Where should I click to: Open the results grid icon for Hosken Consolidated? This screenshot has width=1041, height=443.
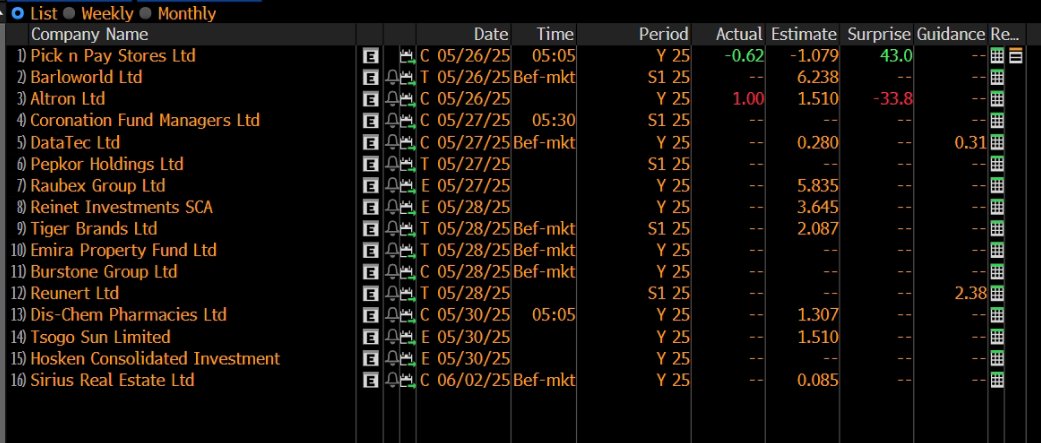(997, 359)
